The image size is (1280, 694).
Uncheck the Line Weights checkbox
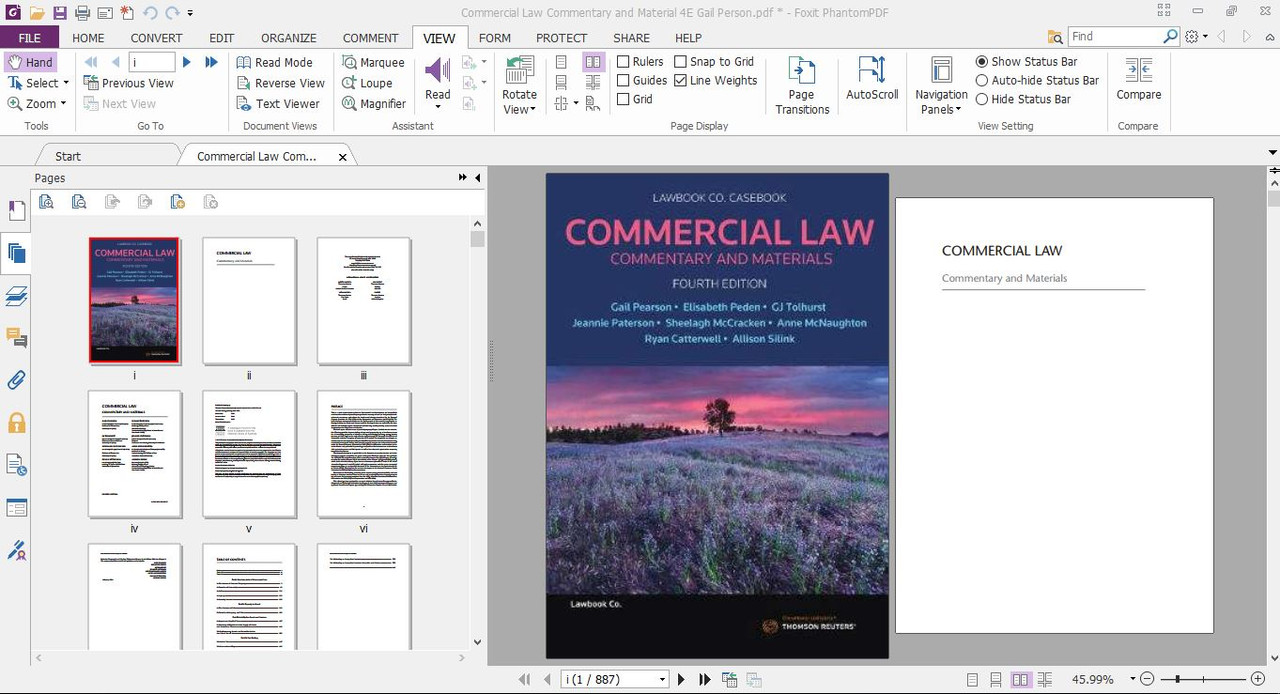pos(680,80)
